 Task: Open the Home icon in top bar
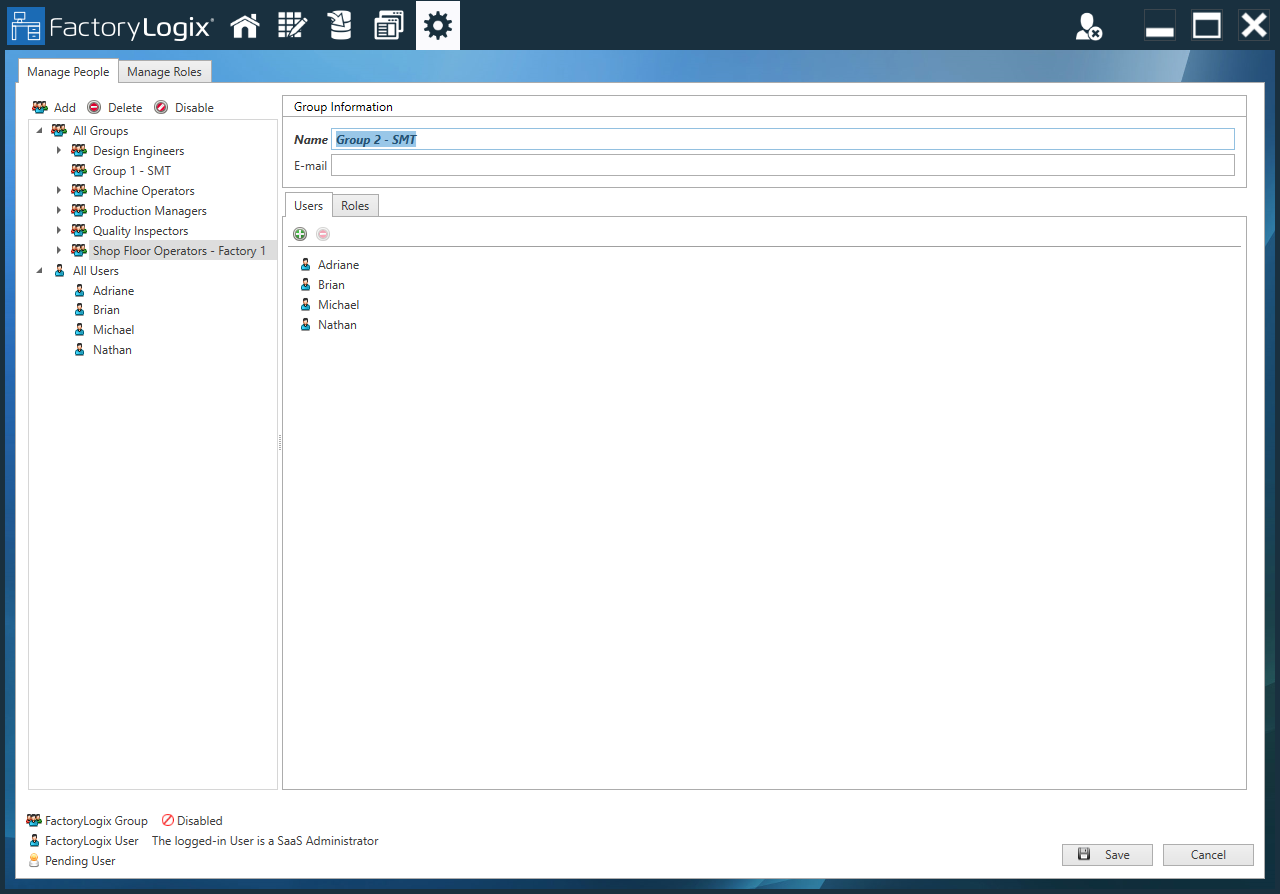click(x=245, y=26)
